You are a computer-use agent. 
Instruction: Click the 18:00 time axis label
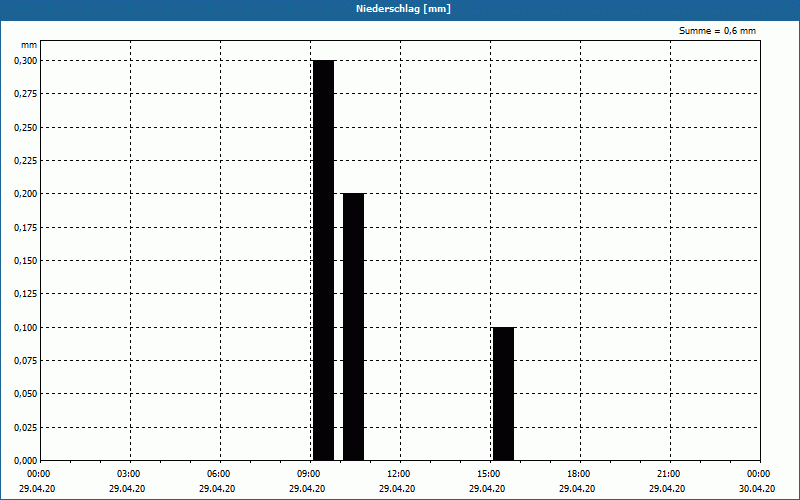pyautogui.click(x=580, y=474)
